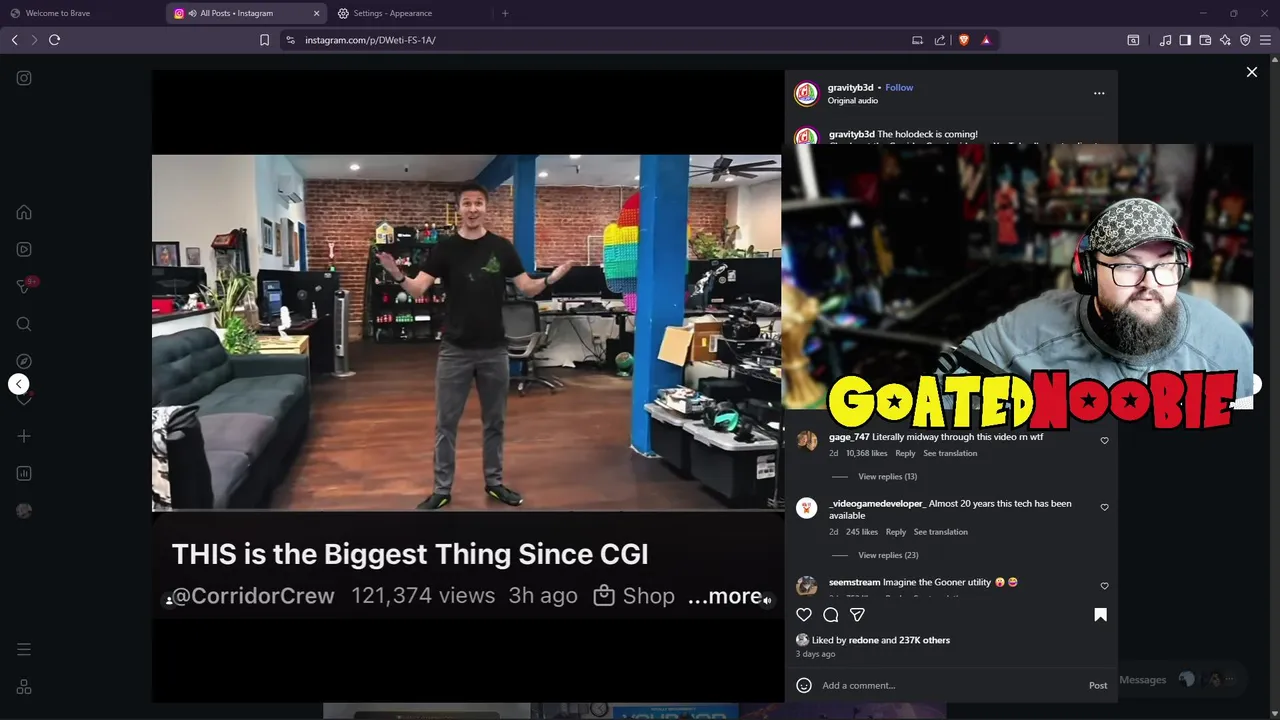Open Brave Shields lion icon
This screenshot has height=720, width=1280.
point(964,40)
